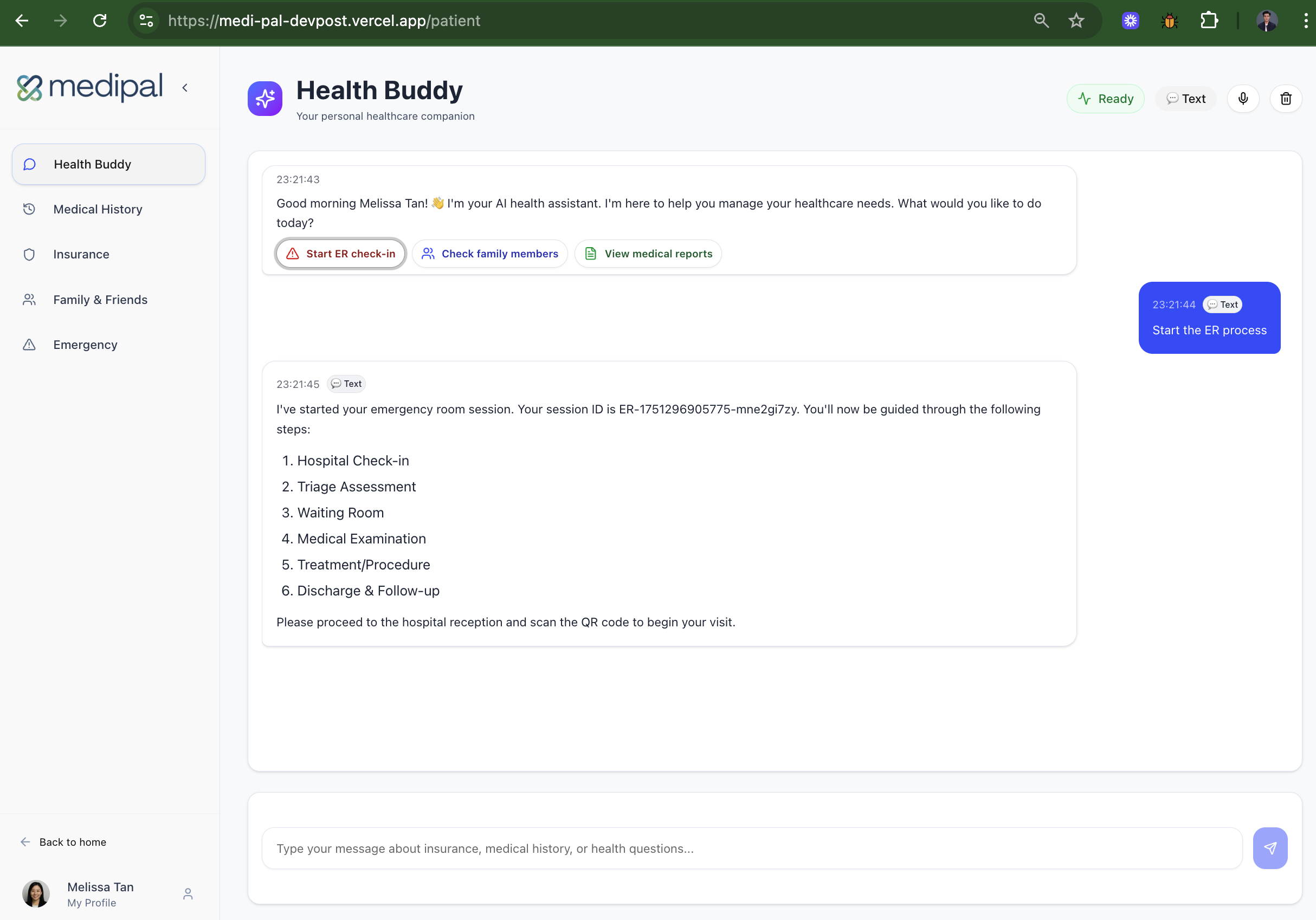
Task: Click the microphone voice input icon
Action: coord(1243,99)
